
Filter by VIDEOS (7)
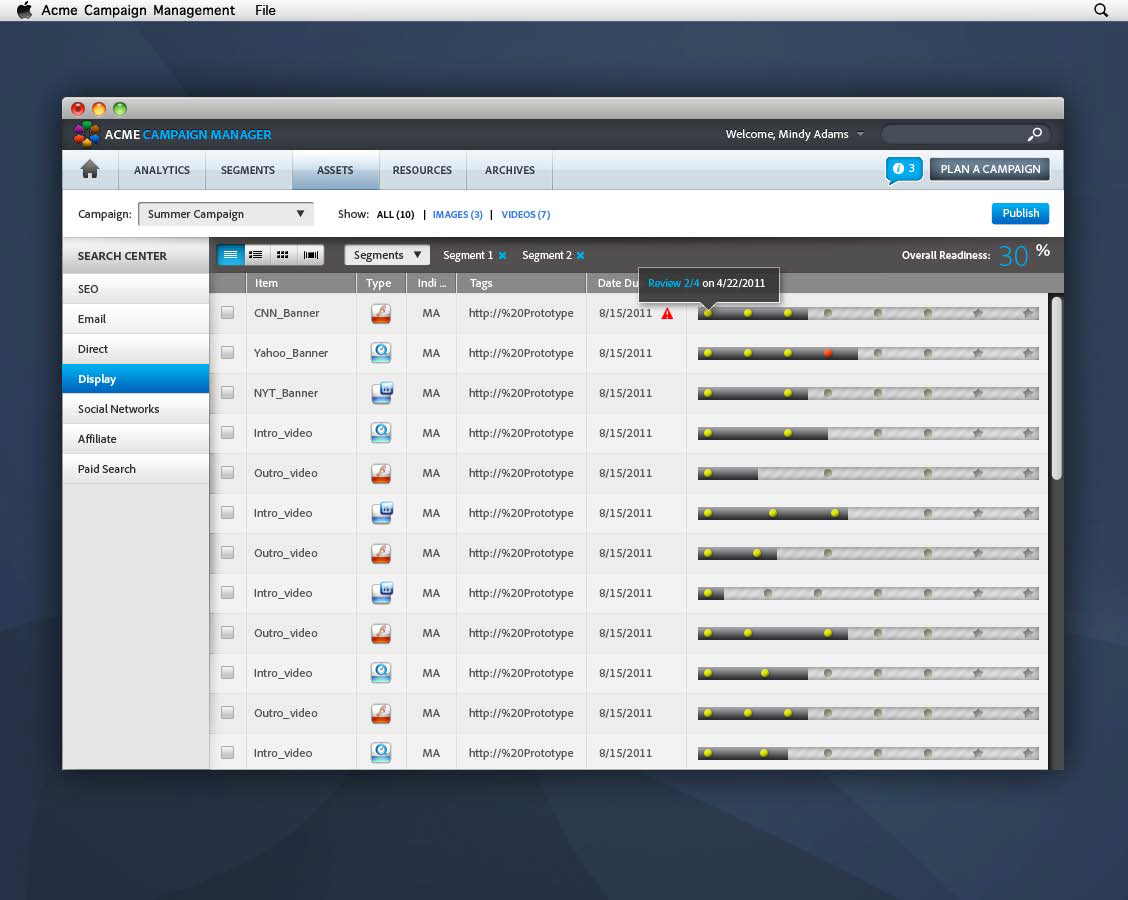526,214
